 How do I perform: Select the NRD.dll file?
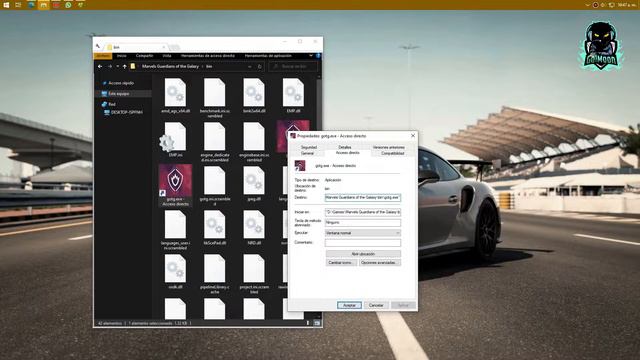[254, 228]
